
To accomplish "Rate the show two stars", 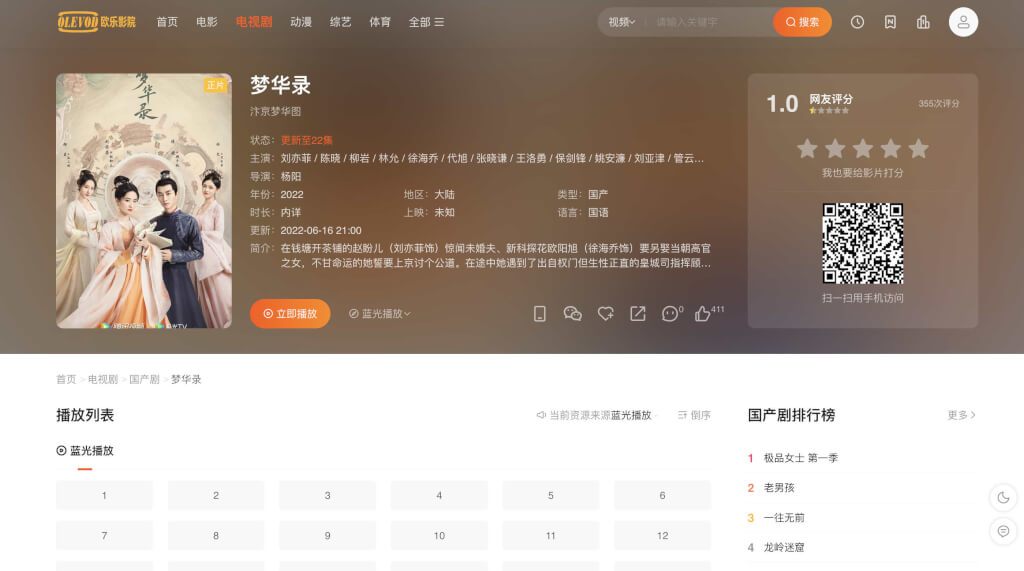I will click(x=835, y=149).
